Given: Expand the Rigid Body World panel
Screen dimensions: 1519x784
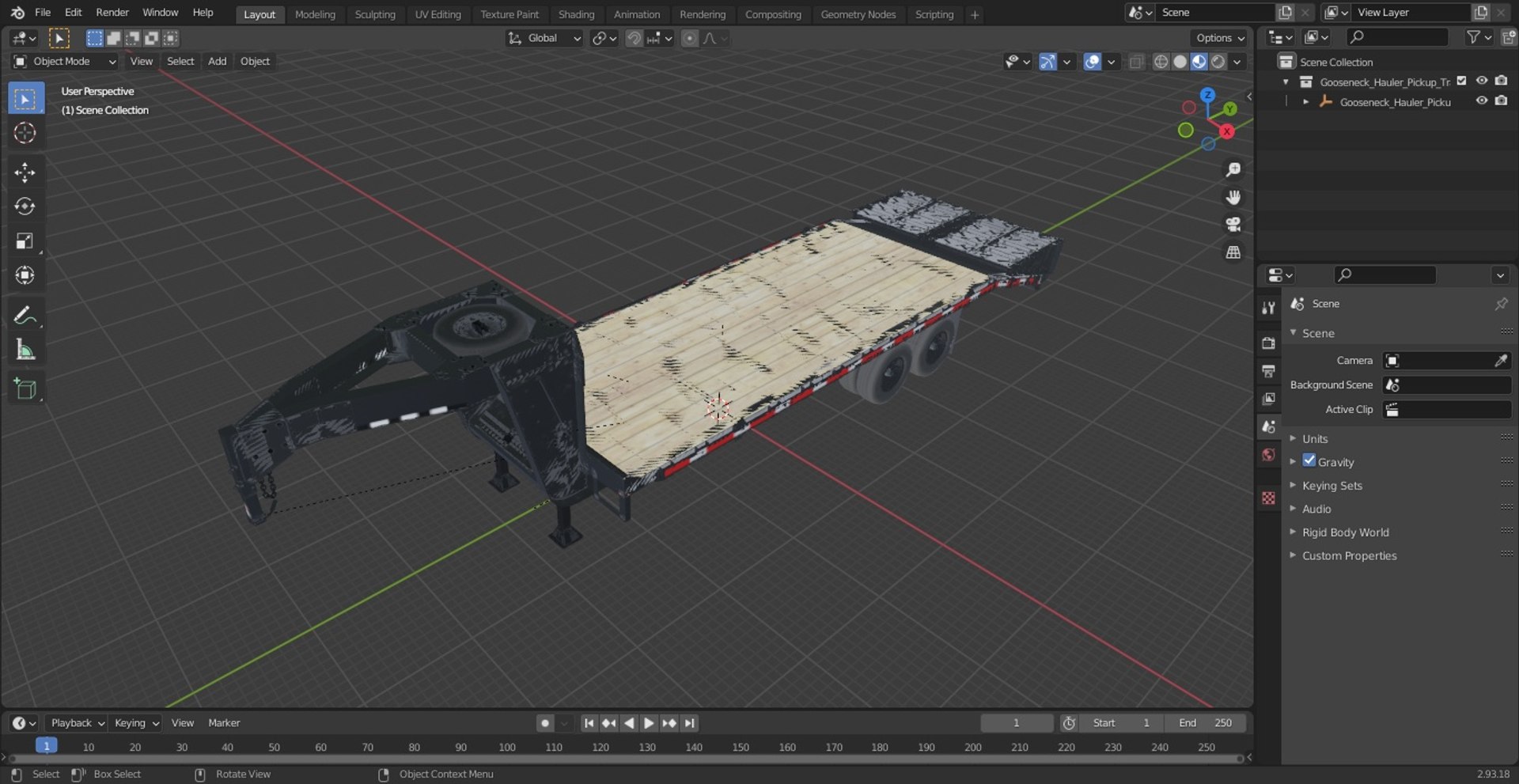Looking at the screenshot, I should 1345,532.
